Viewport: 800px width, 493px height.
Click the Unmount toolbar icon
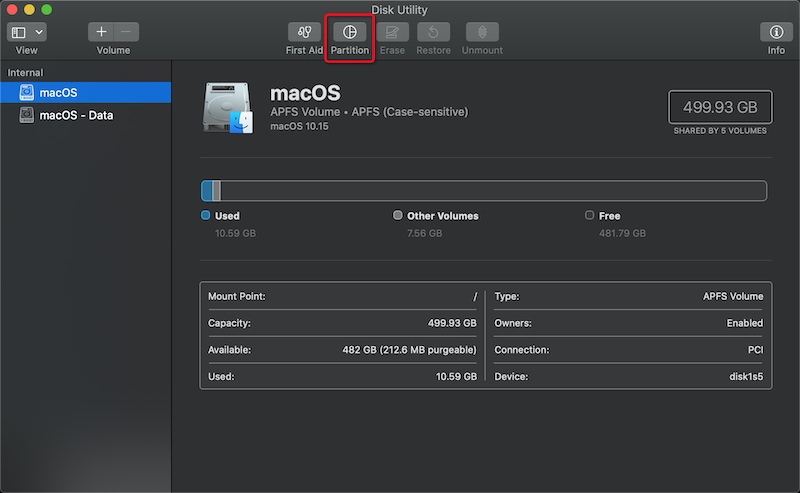[482, 32]
